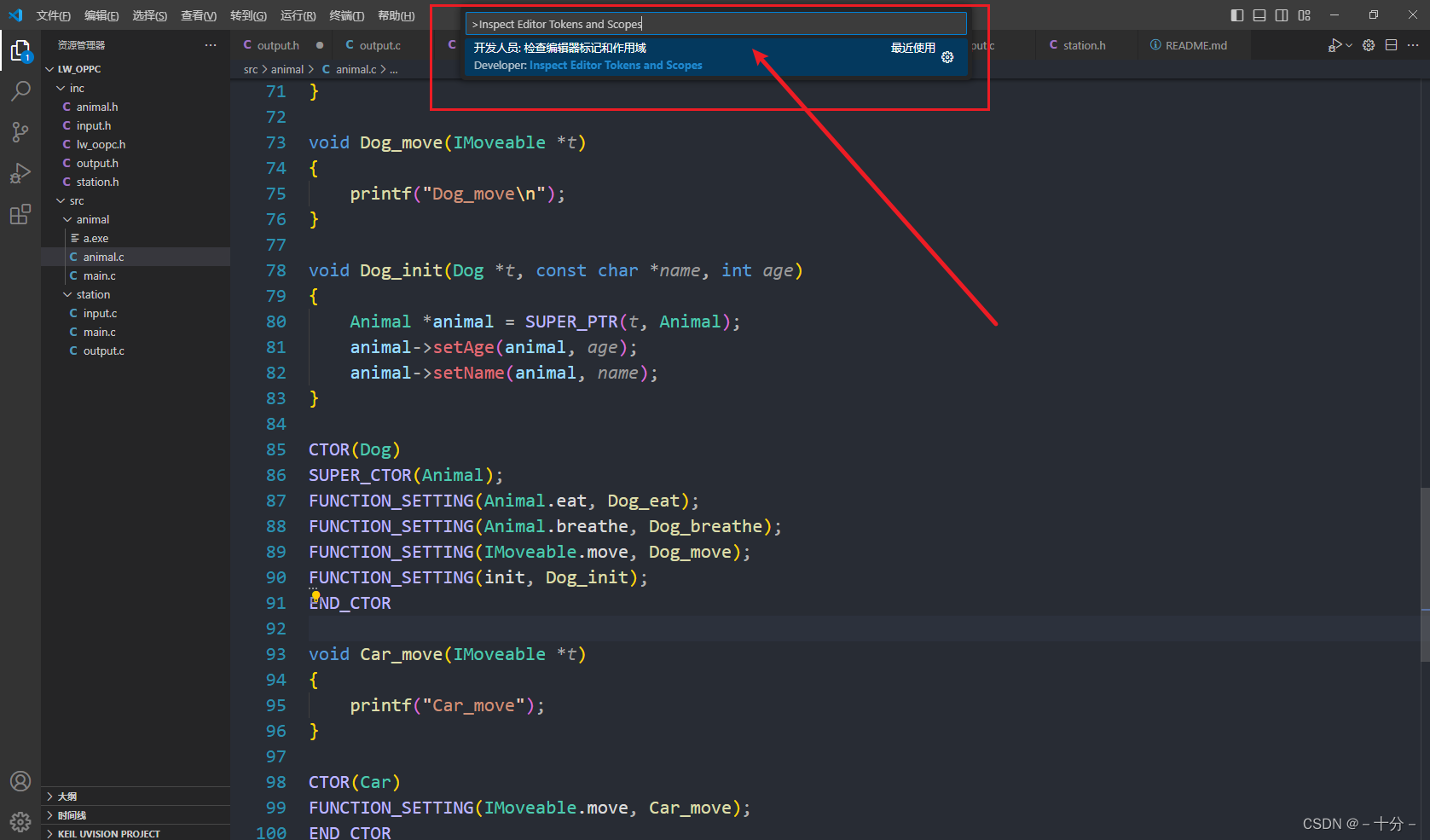Open input.h in explorer
Screen dimensions: 1430x840
(x=136, y=125)
